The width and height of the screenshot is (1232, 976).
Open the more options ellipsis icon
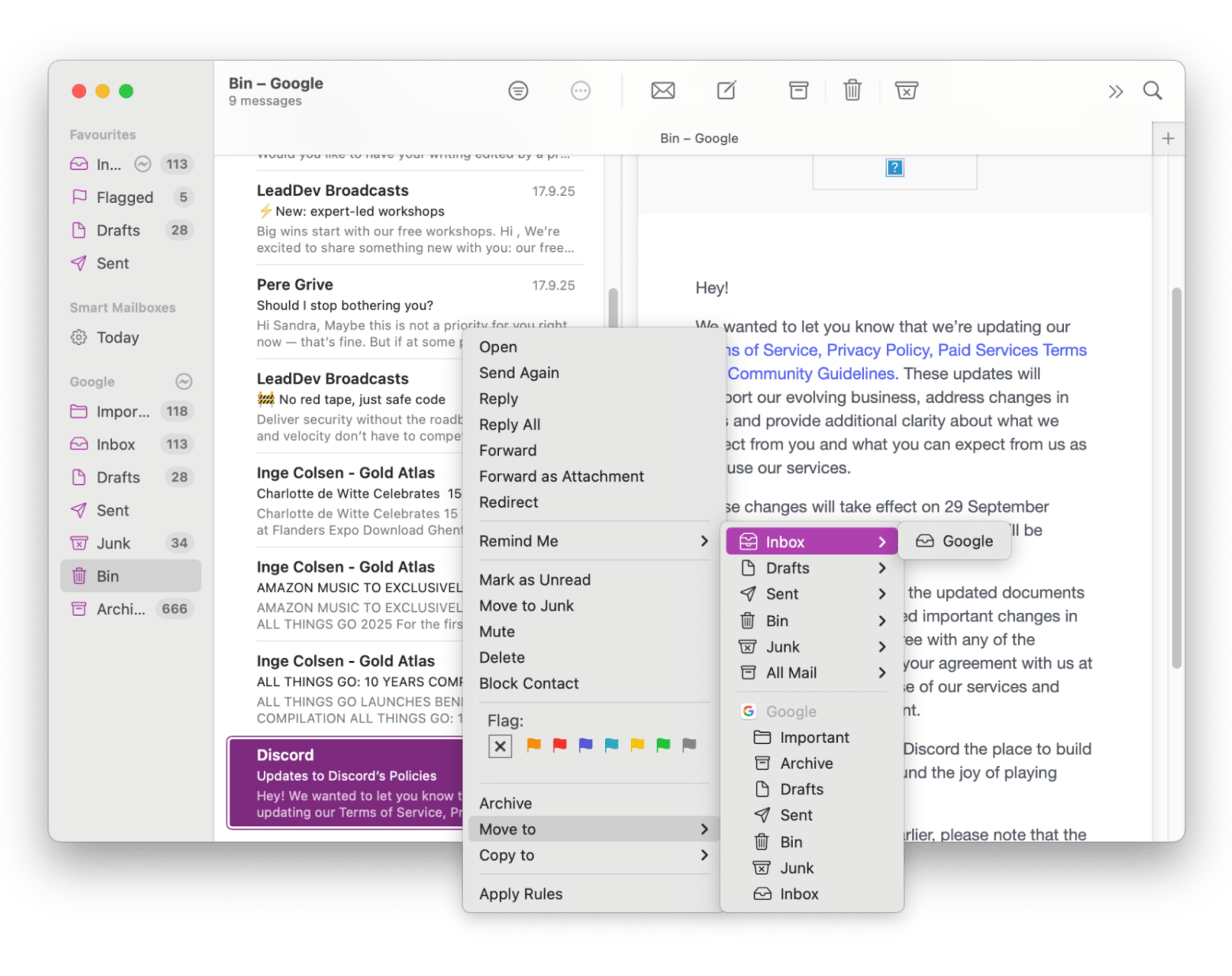(x=580, y=91)
